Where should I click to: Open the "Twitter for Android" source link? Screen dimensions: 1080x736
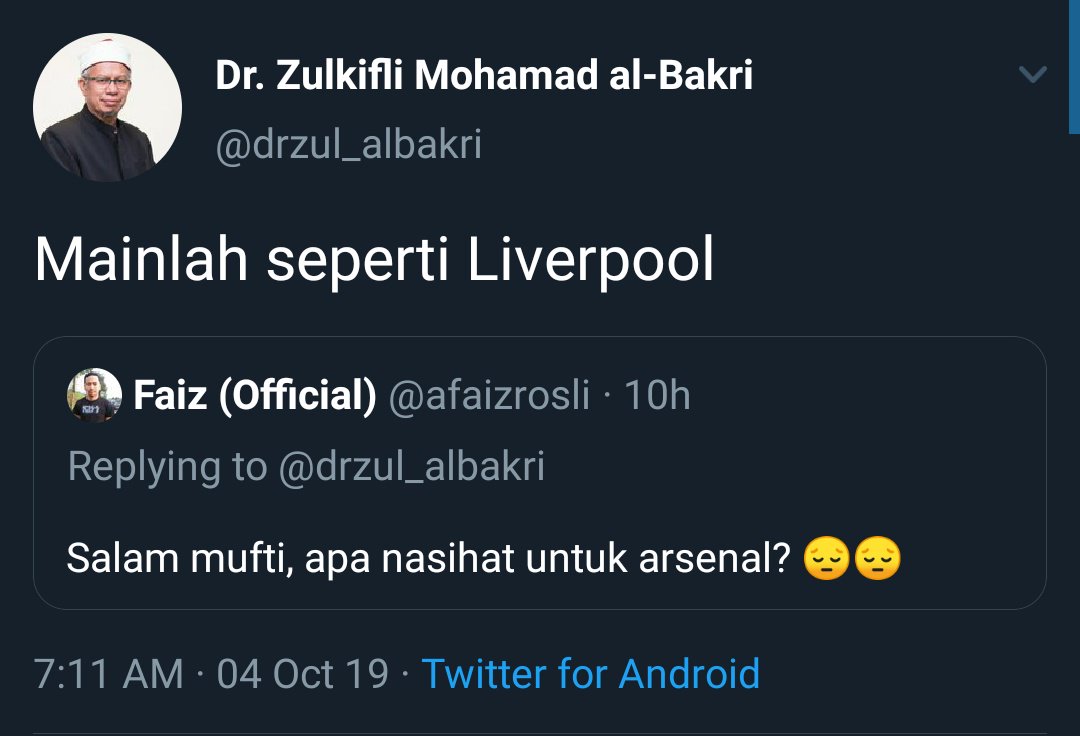pyautogui.click(x=590, y=674)
